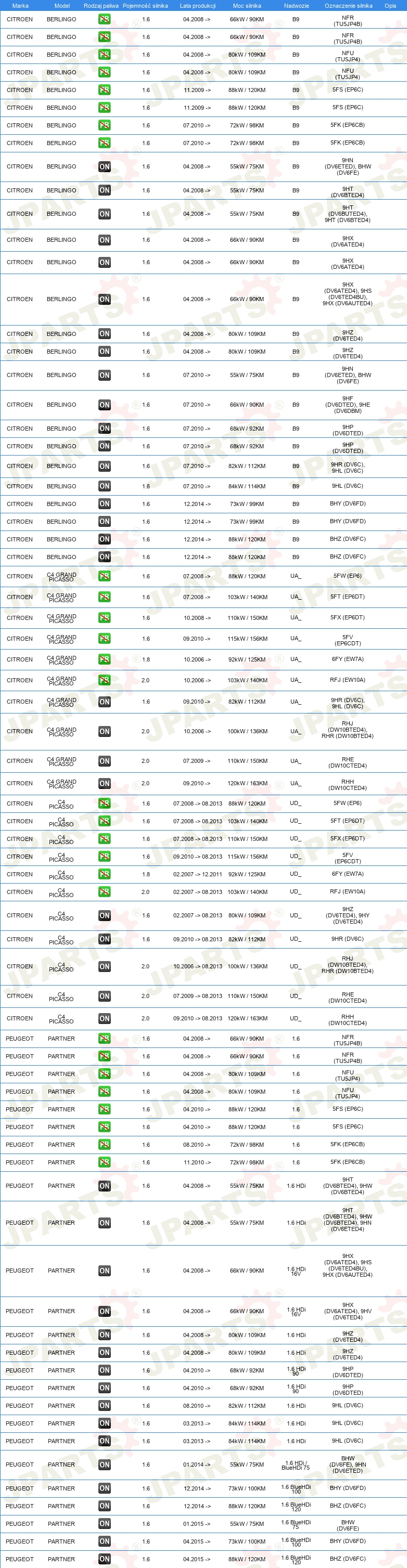
Task: Click the Oznaczenie silnika column header
Action: pos(348,6)
